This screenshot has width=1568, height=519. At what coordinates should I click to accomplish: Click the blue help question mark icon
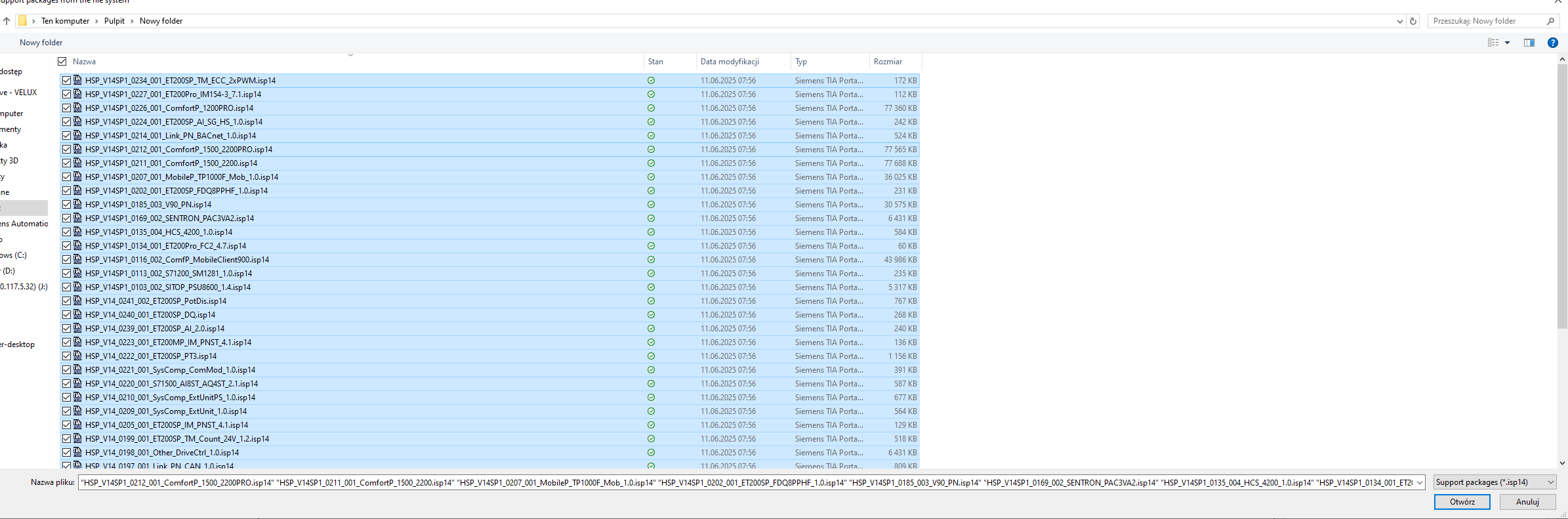click(1552, 43)
